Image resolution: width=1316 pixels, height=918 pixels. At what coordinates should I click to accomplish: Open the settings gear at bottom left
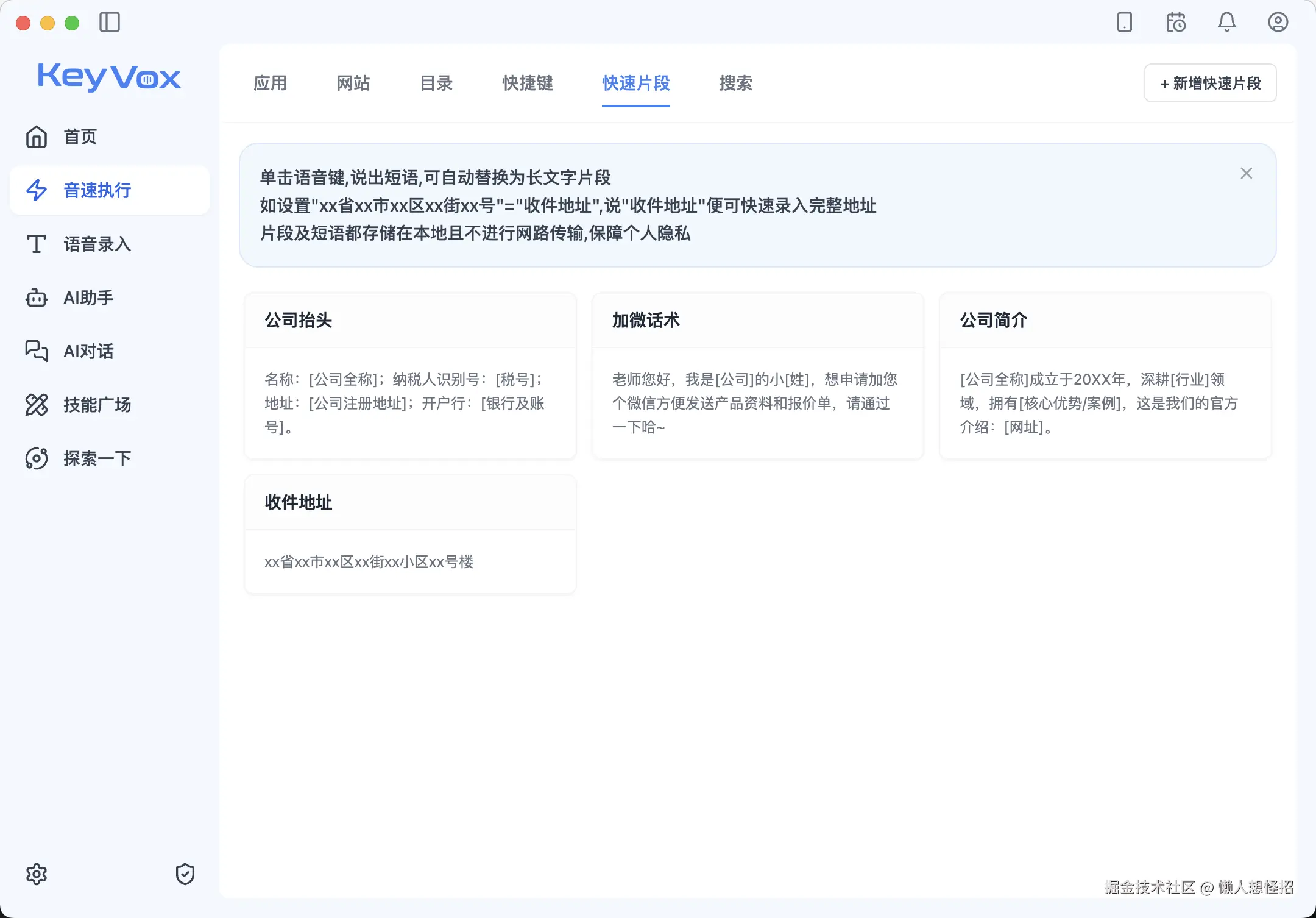(x=37, y=874)
